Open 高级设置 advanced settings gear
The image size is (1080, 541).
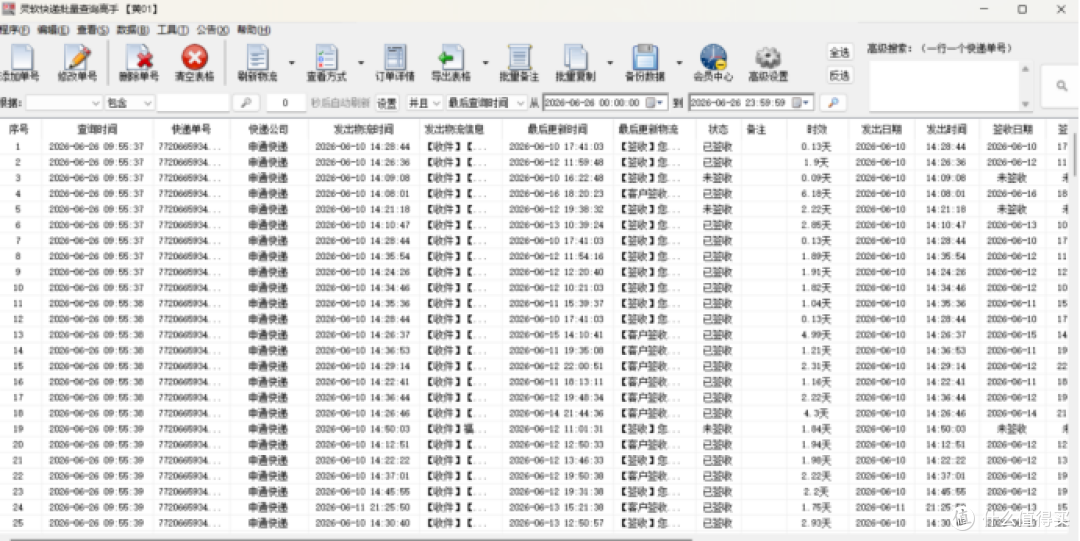[768, 63]
